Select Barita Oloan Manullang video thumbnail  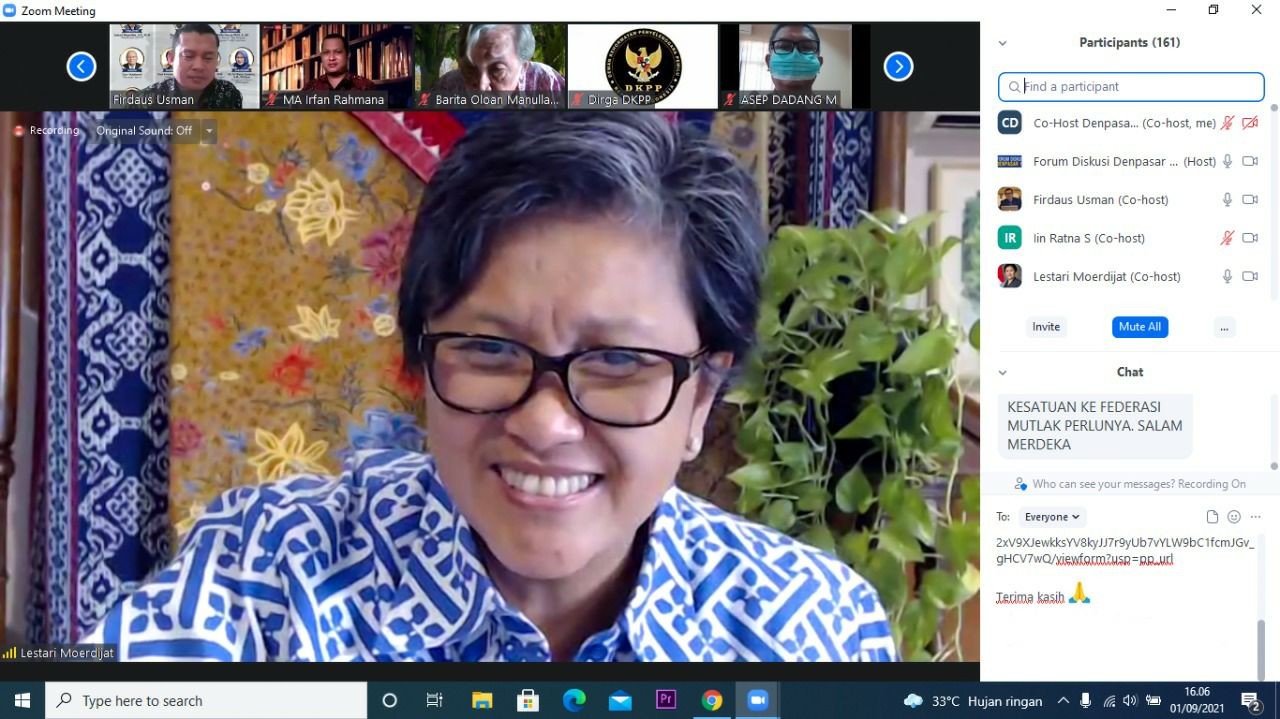[x=490, y=66]
